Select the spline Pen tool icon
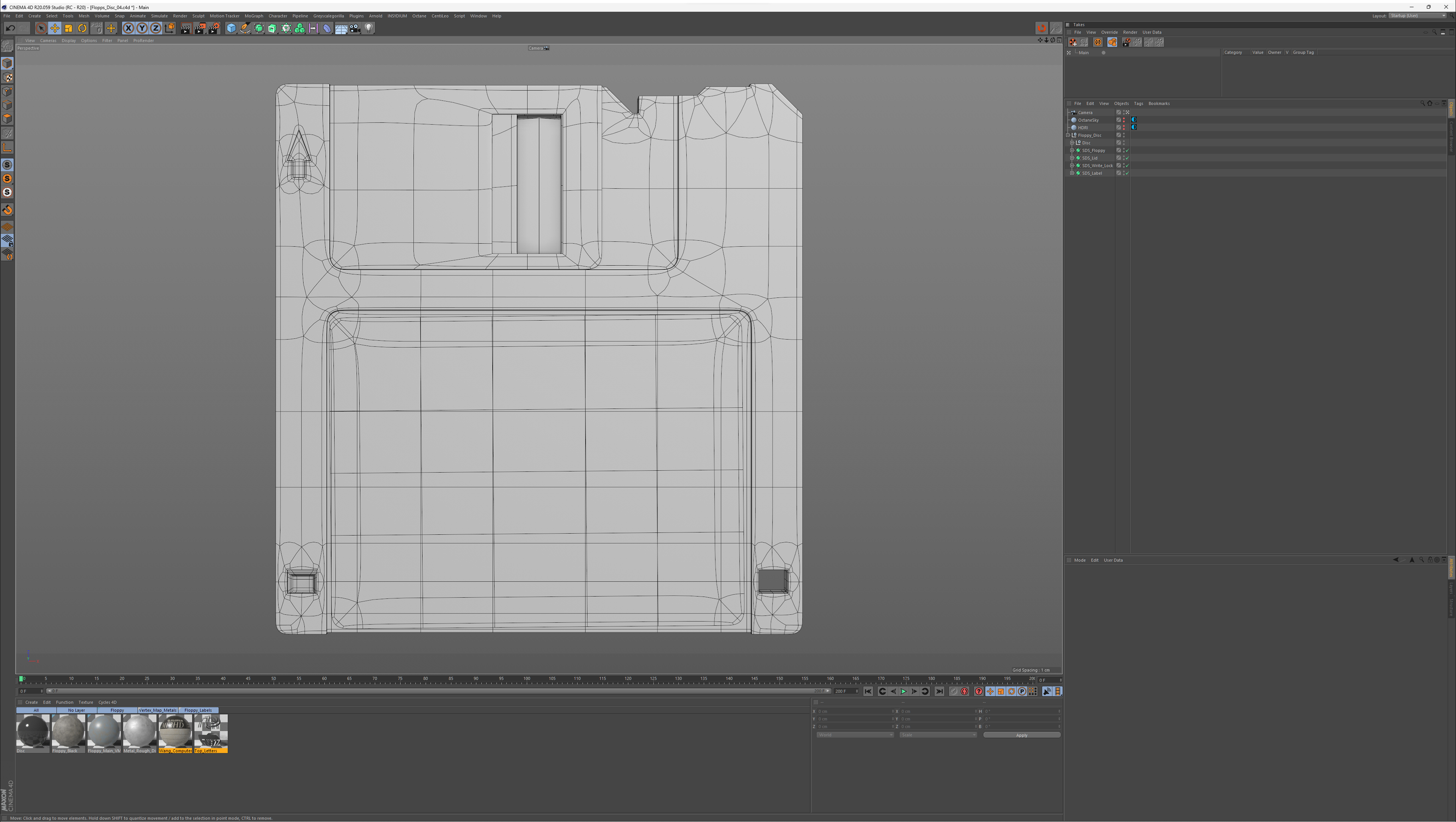Viewport: 1456px width, 822px height. [x=245, y=28]
